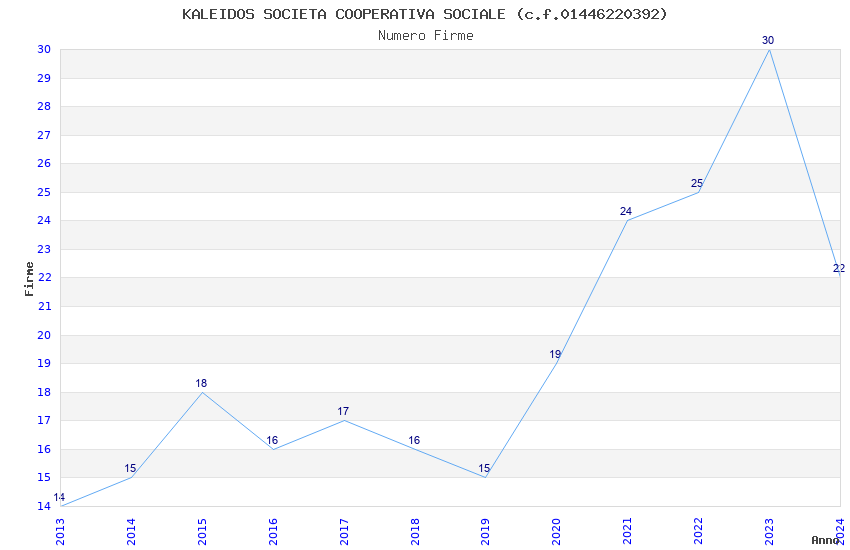Click y-axis tick value 20
Screen dimensions: 850x550
pyautogui.click(x=44, y=335)
